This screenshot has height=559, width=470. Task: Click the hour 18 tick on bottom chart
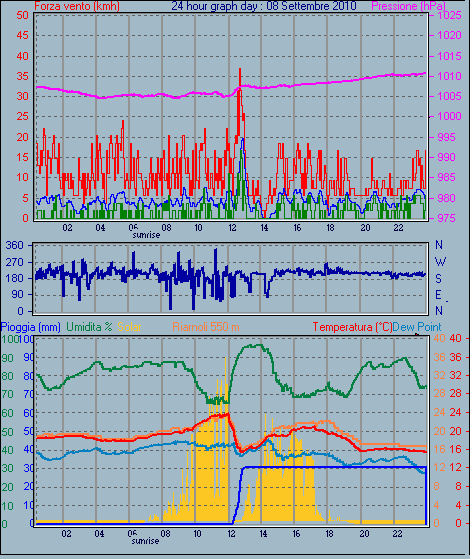(329, 534)
